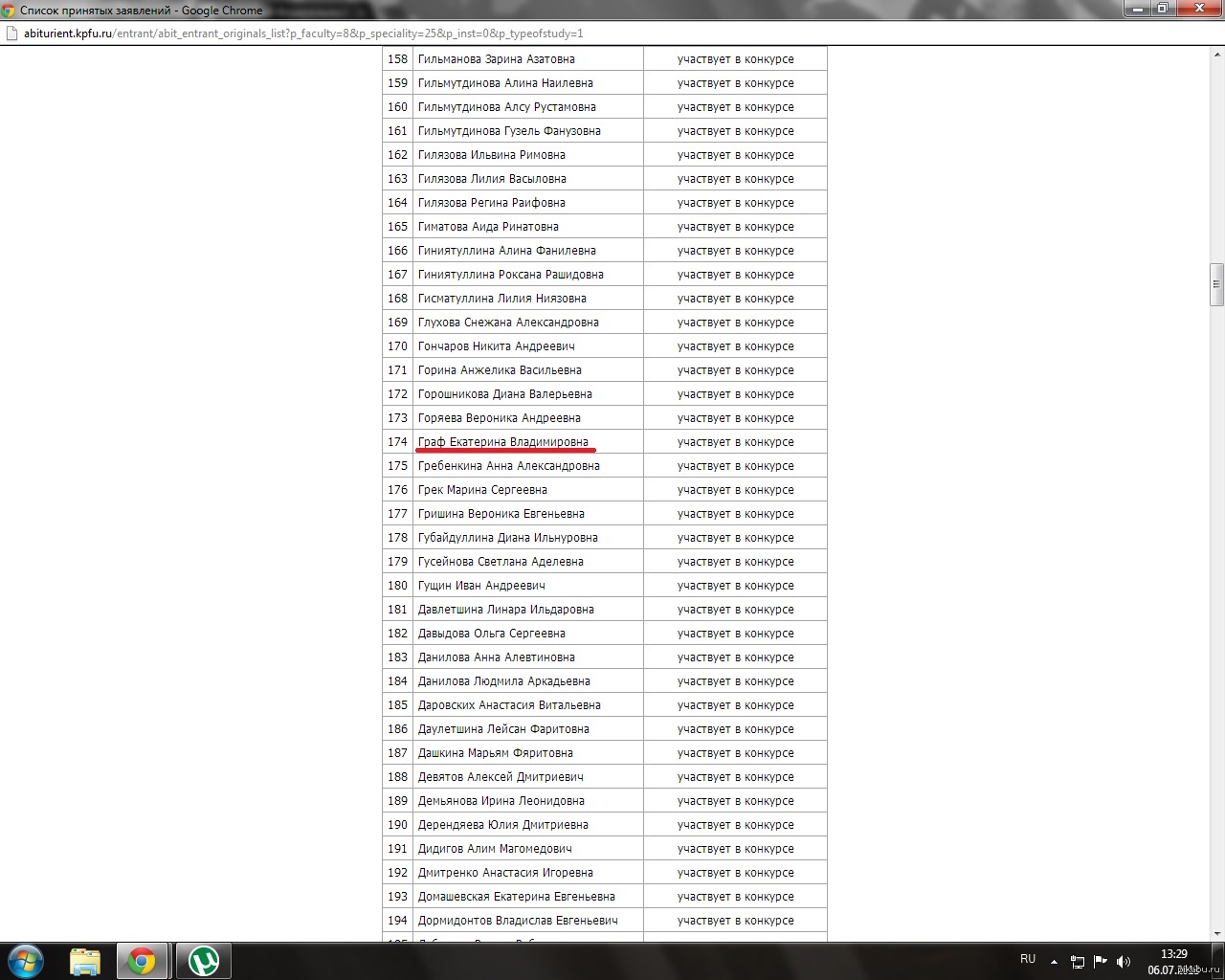Select name 'Даровских Анастасия Витальевна'
Image resolution: width=1225 pixels, height=980 pixels.
(509, 705)
